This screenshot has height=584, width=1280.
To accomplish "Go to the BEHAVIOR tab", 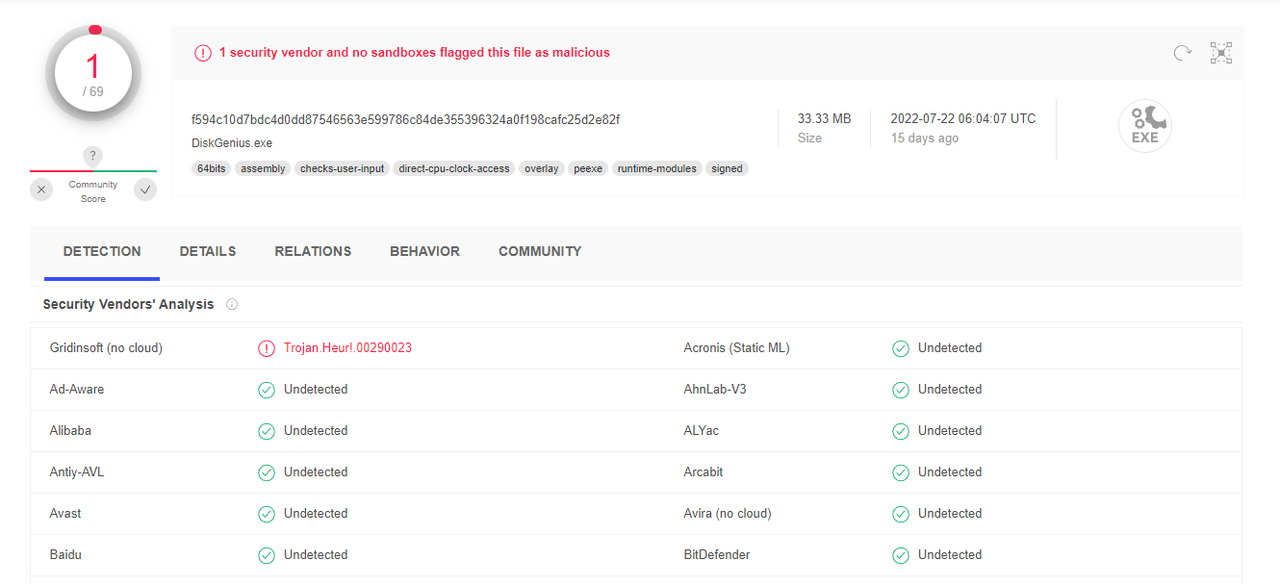I will pos(425,252).
